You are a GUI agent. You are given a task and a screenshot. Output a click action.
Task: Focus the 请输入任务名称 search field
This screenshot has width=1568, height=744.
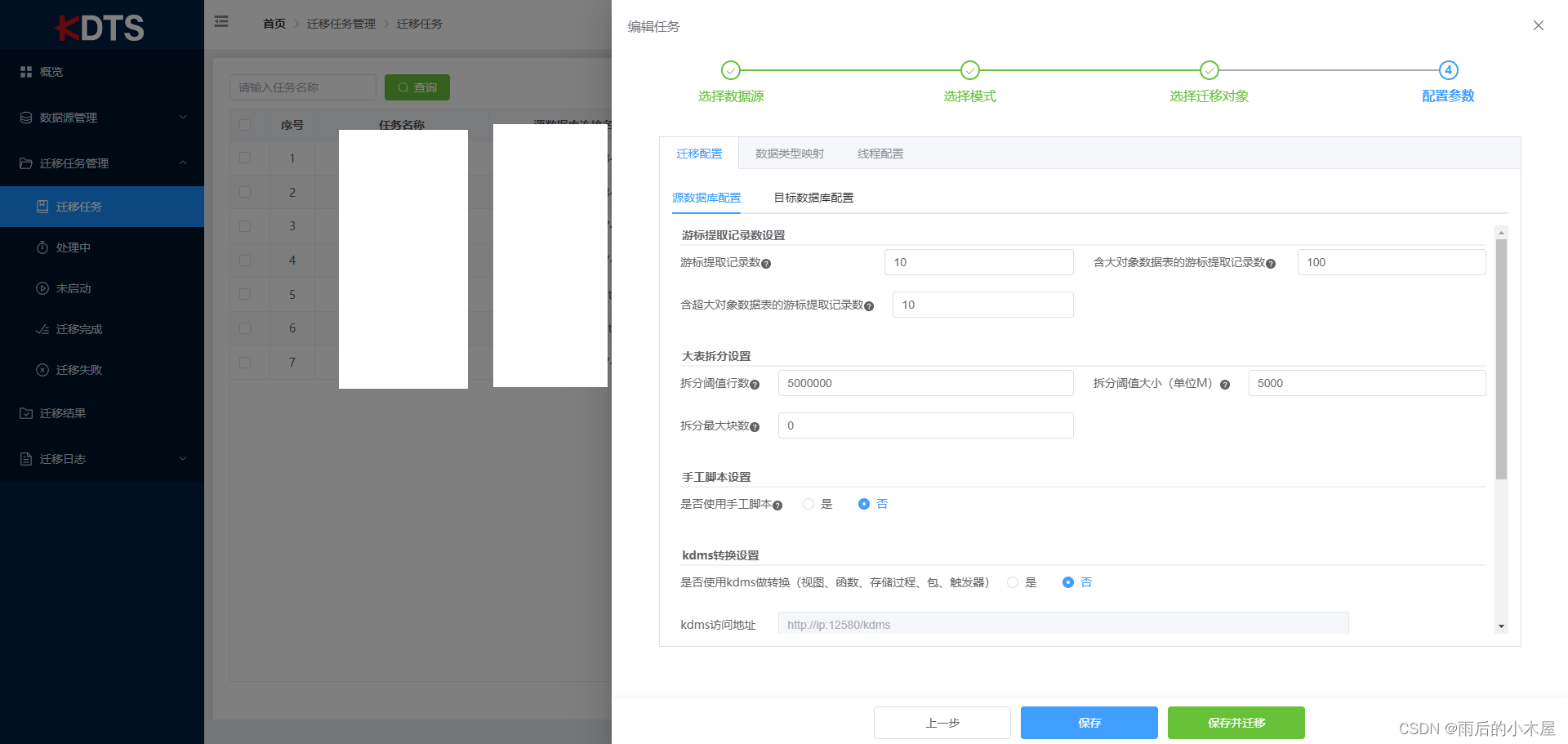coord(303,87)
